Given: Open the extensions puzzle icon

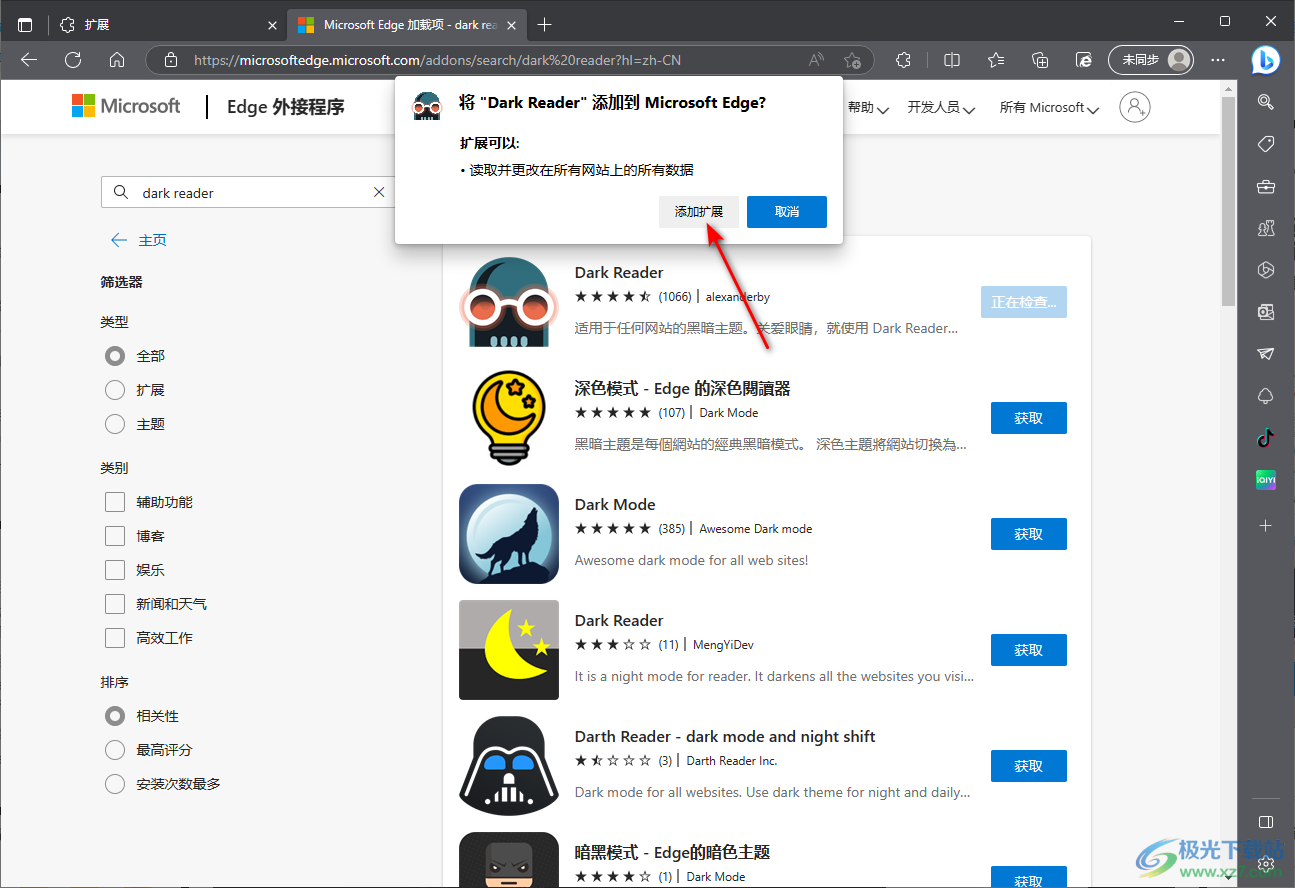Looking at the screenshot, I should point(904,60).
